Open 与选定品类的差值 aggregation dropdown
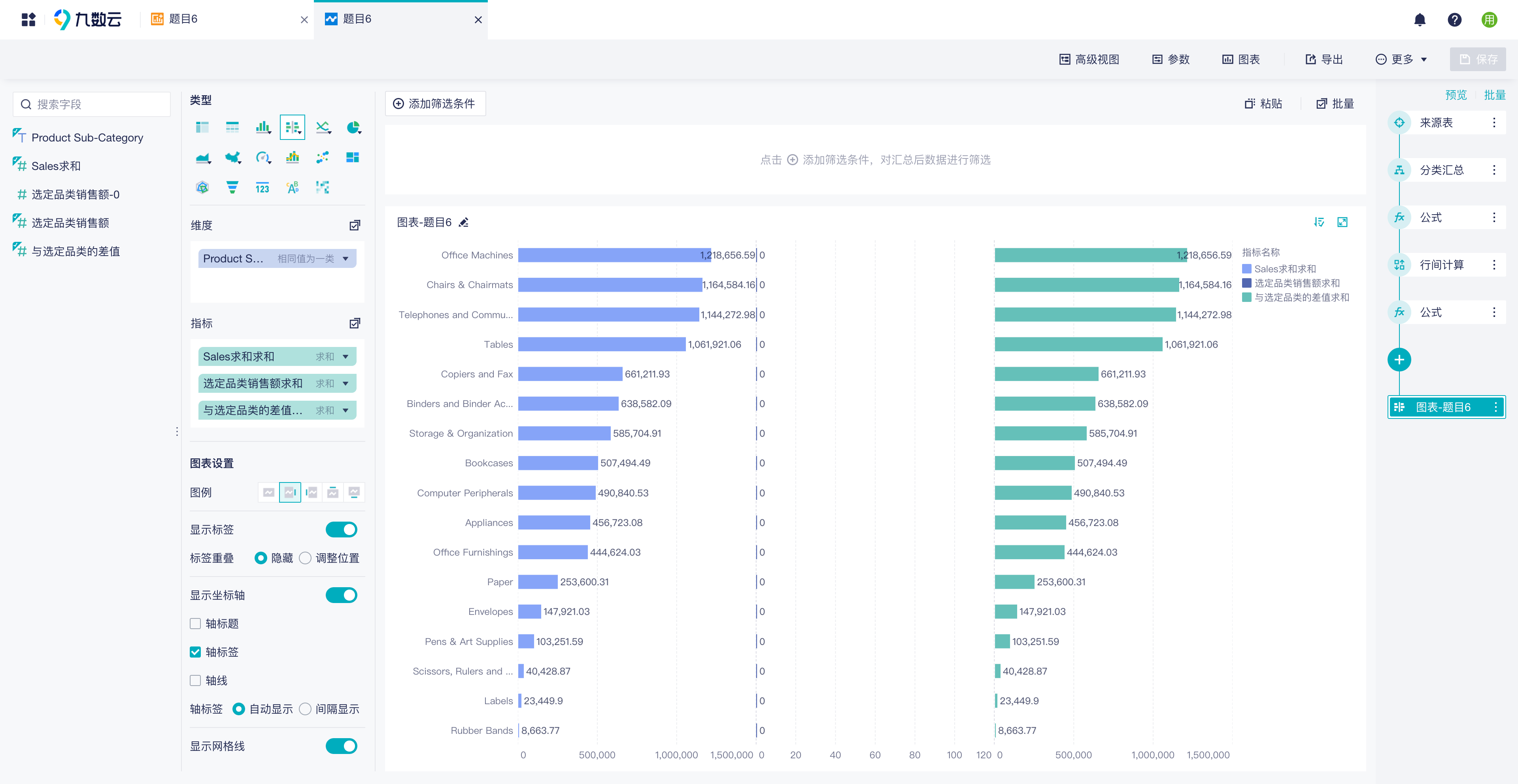1518x784 pixels. 346,410
